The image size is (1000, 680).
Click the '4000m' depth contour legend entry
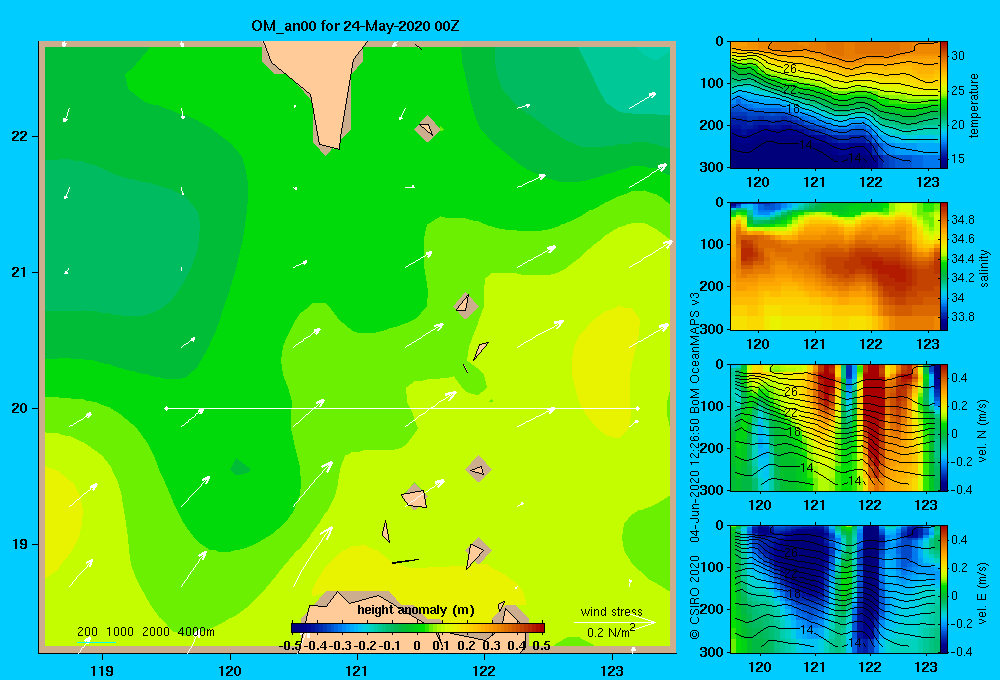(x=196, y=632)
